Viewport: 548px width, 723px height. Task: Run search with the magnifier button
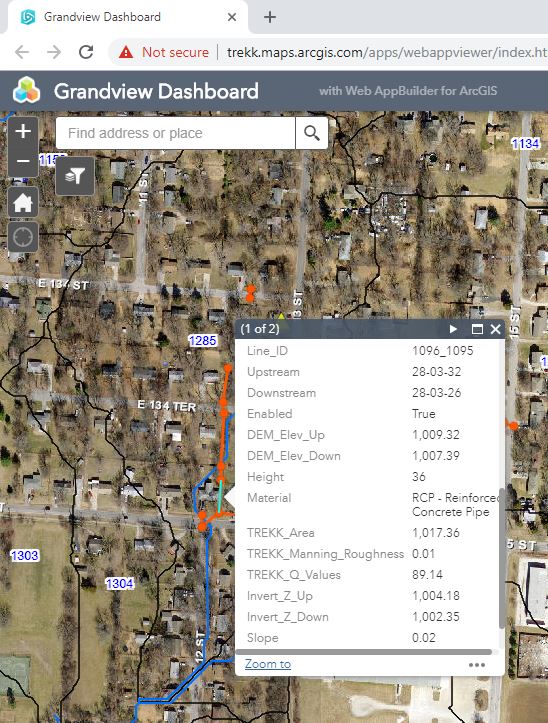click(x=312, y=133)
